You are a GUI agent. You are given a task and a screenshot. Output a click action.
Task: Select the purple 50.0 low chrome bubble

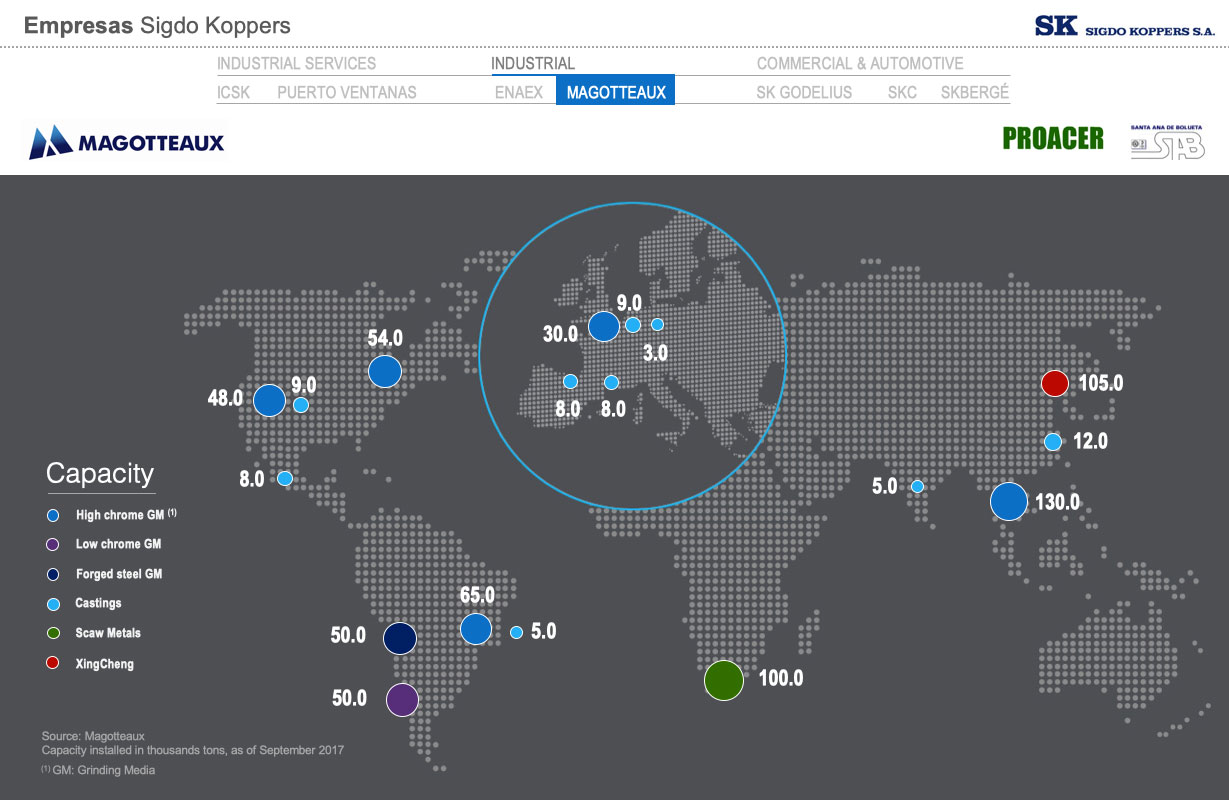(402, 700)
